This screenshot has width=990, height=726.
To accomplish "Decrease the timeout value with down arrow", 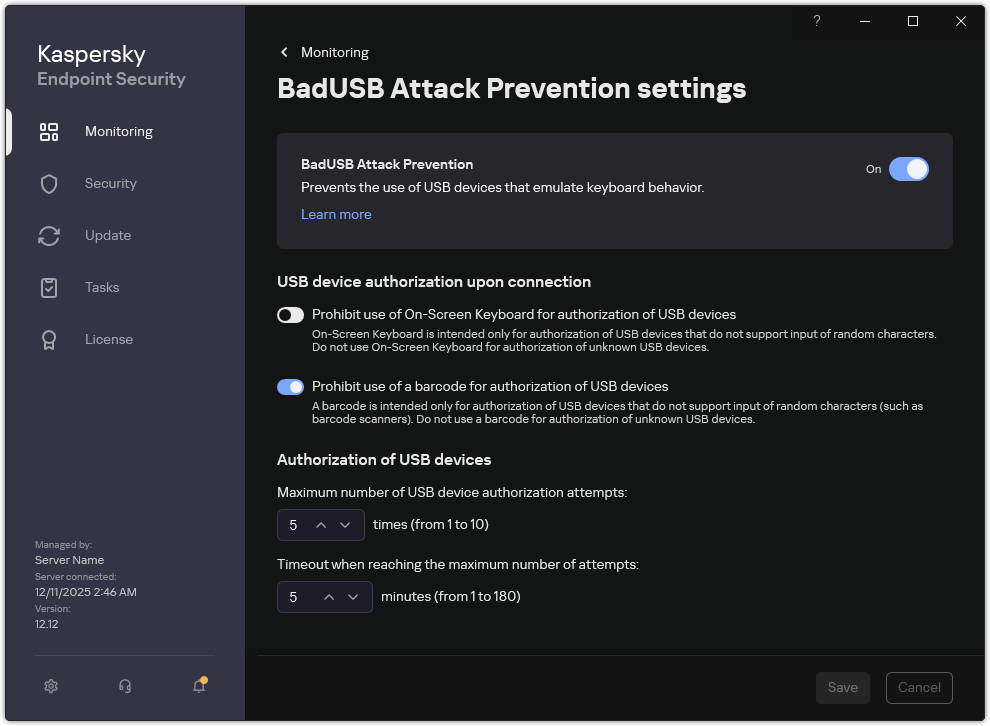I will [353, 596].
